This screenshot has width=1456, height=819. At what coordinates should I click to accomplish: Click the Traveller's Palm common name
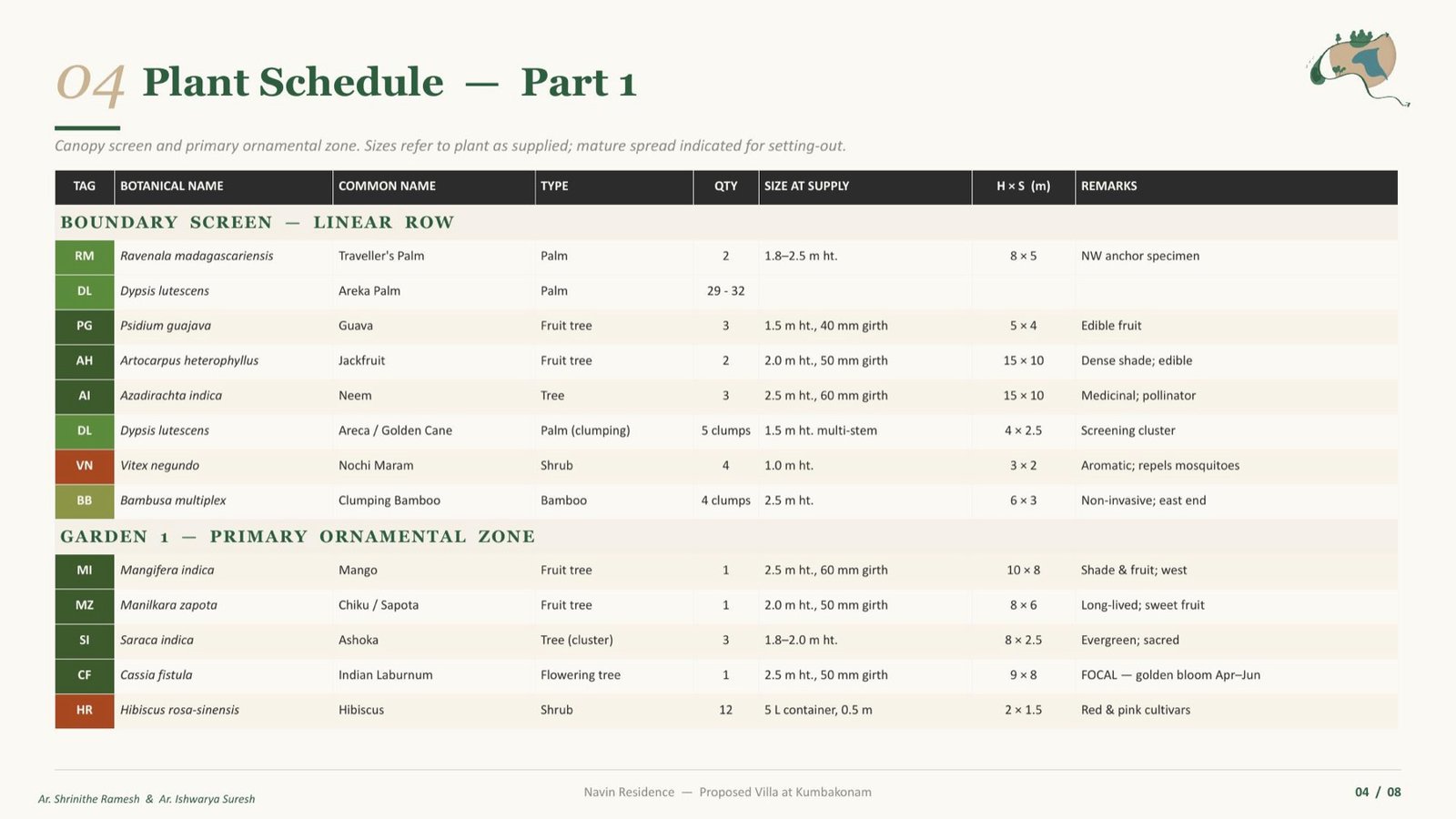[x=381, y=257]
